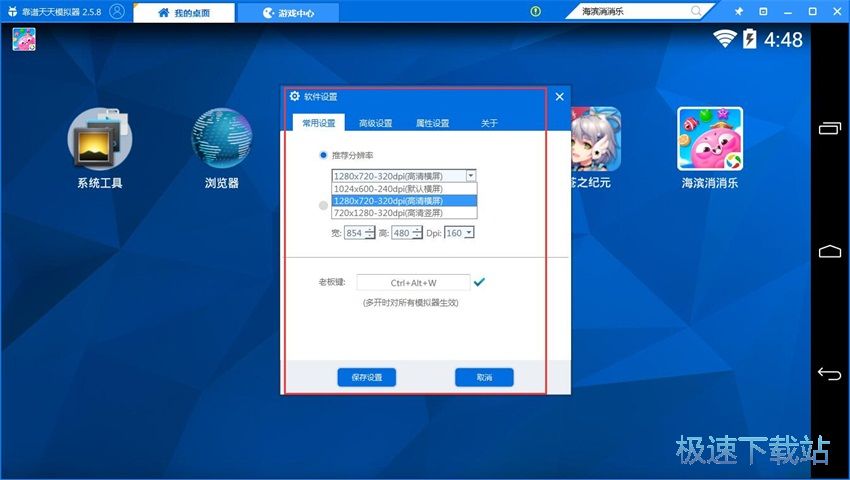Open the 游戏中心 tab
The image size is (850, 480).
288,12
